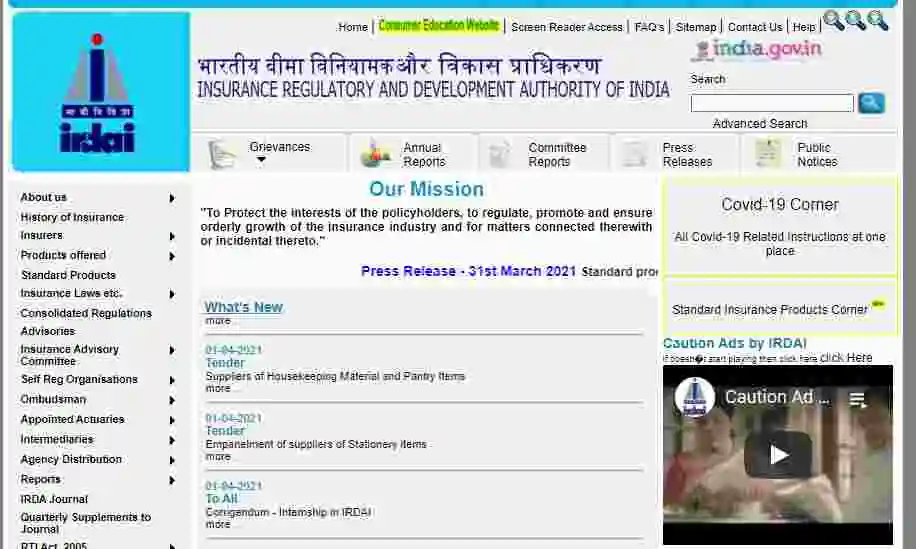Click the blue search button icon
916x549 pixels.
(x=871, y=103)
